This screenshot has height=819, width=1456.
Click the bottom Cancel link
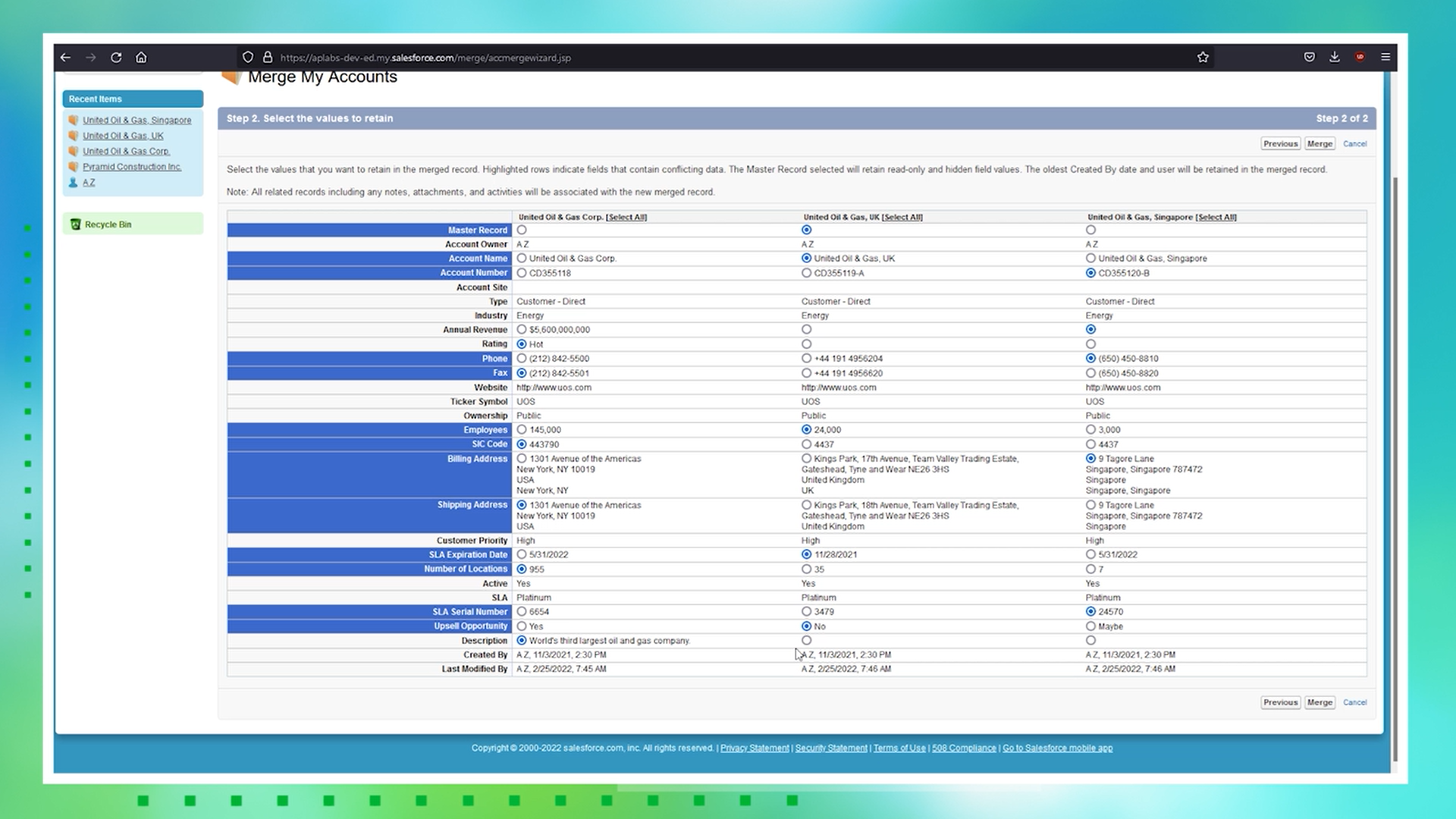(1354, 703)
